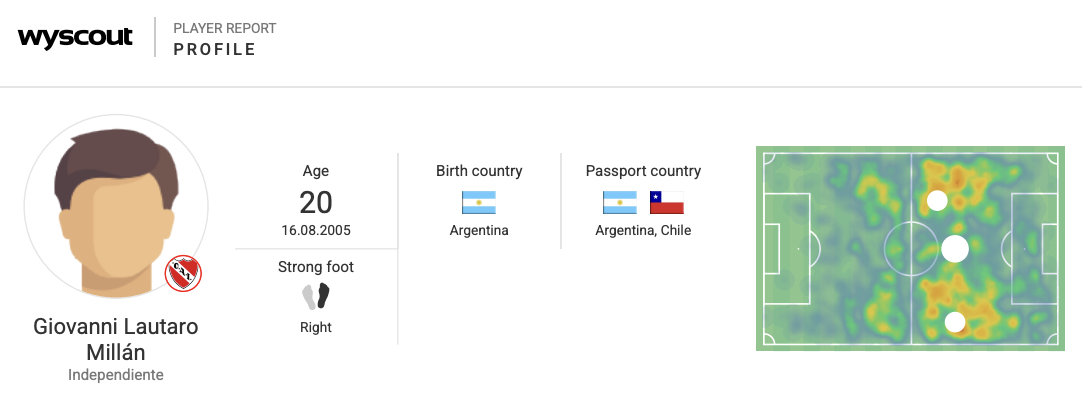Click the Argentina, Chile passport text

click(643, 230)
